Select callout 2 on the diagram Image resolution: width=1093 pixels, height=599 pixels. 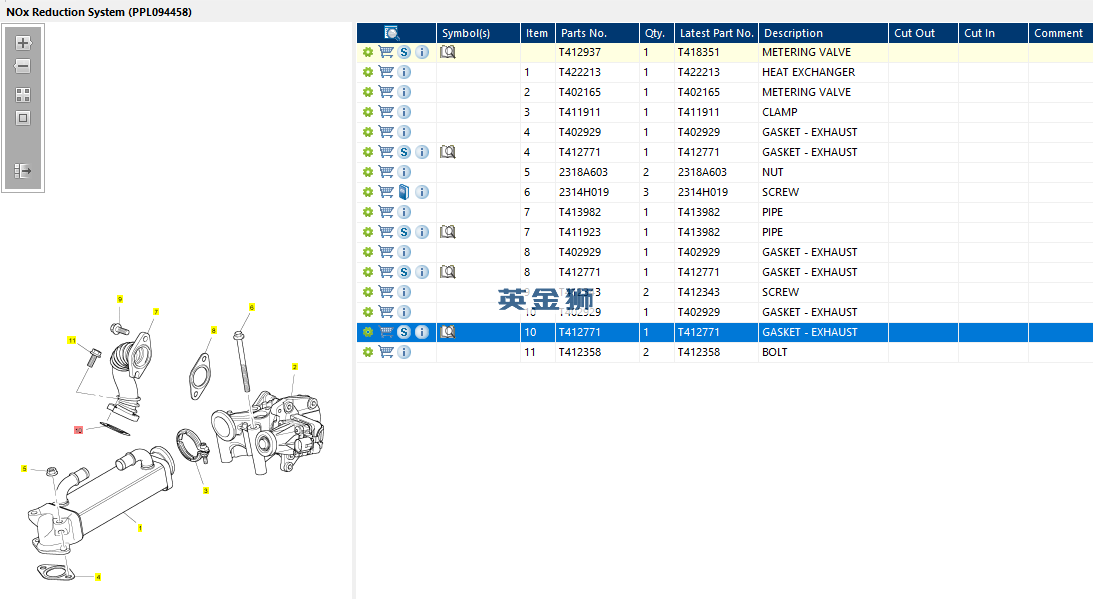pos(295,366)
